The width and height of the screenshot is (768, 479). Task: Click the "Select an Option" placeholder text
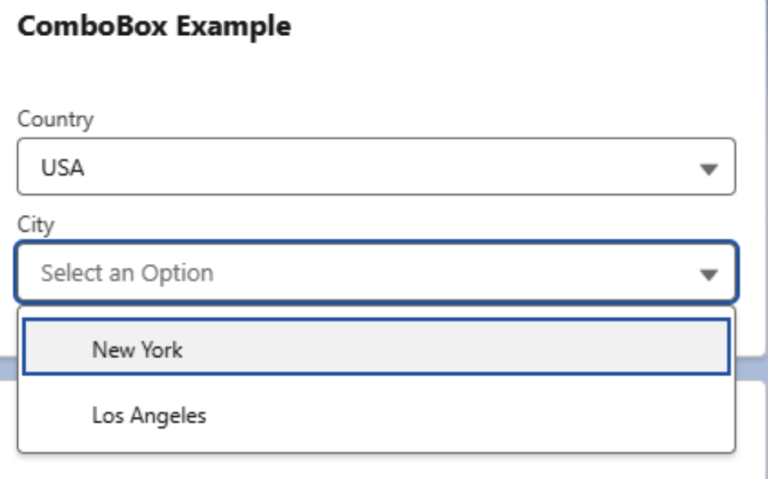tap(127, 273)
